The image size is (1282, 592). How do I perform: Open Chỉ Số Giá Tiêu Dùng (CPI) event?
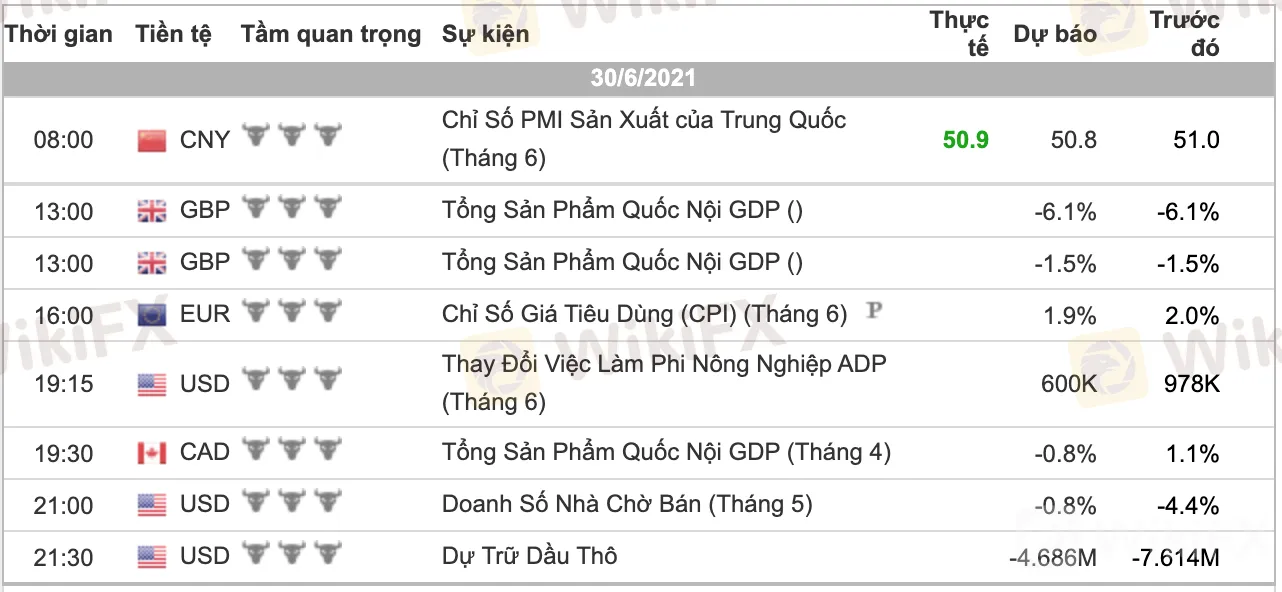coord(644,314)
